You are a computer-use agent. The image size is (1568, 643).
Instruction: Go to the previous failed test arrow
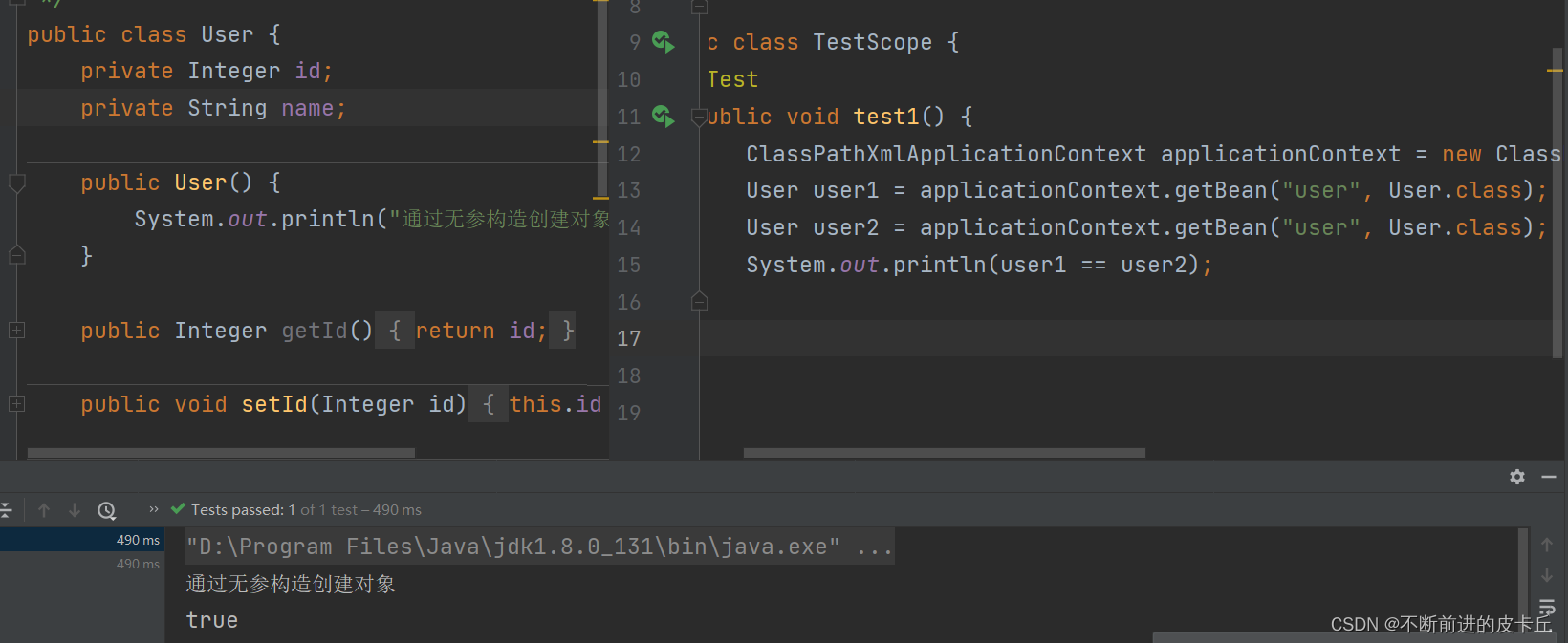(x=44, y=510)
